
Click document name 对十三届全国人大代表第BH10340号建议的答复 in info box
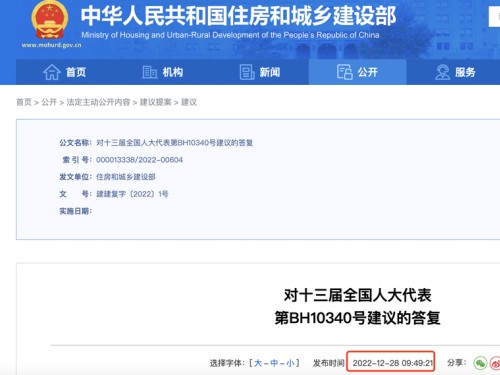coord(175,143)
